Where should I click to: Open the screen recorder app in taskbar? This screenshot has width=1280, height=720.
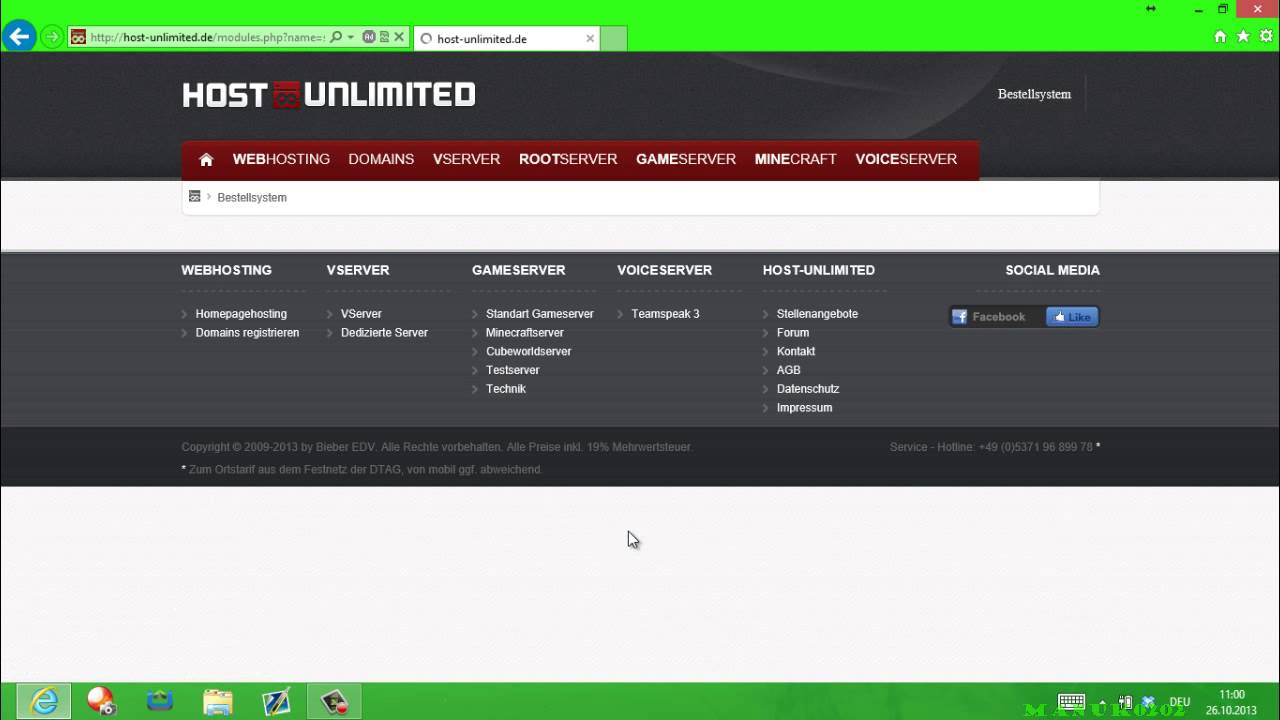(334, 702)
